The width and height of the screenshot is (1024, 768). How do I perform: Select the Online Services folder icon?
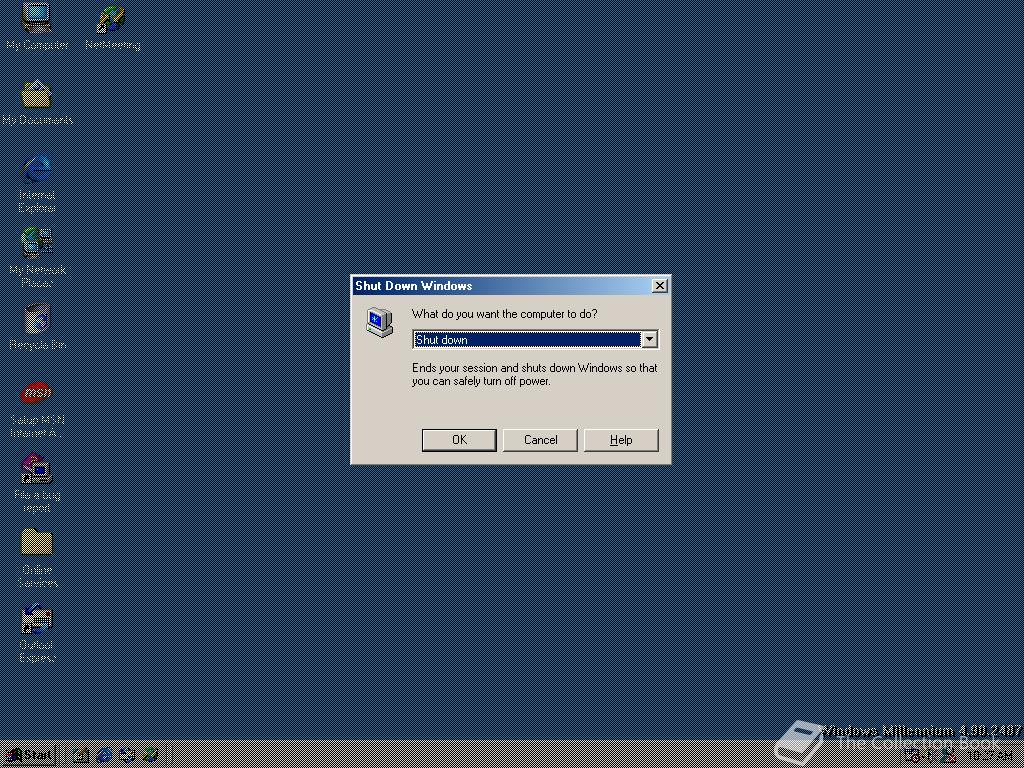(37, 558)
